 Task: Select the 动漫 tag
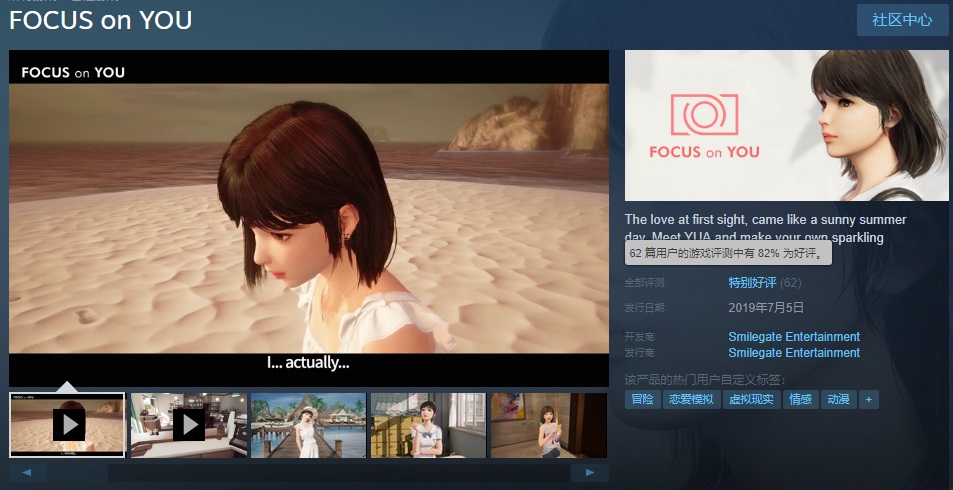click(x=838, y=399)
